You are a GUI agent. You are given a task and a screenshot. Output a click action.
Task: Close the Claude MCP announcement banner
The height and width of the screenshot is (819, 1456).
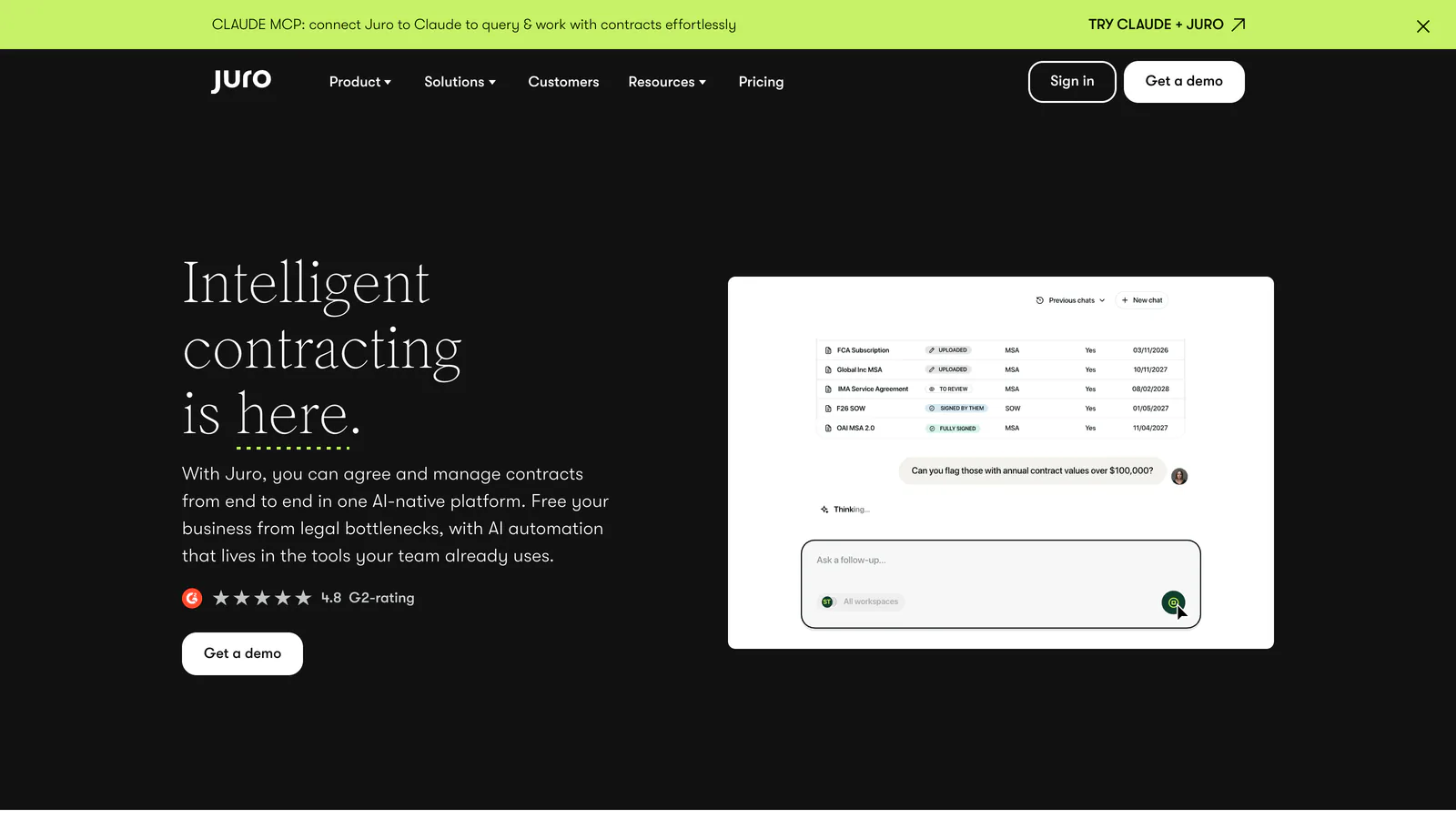1423,26
